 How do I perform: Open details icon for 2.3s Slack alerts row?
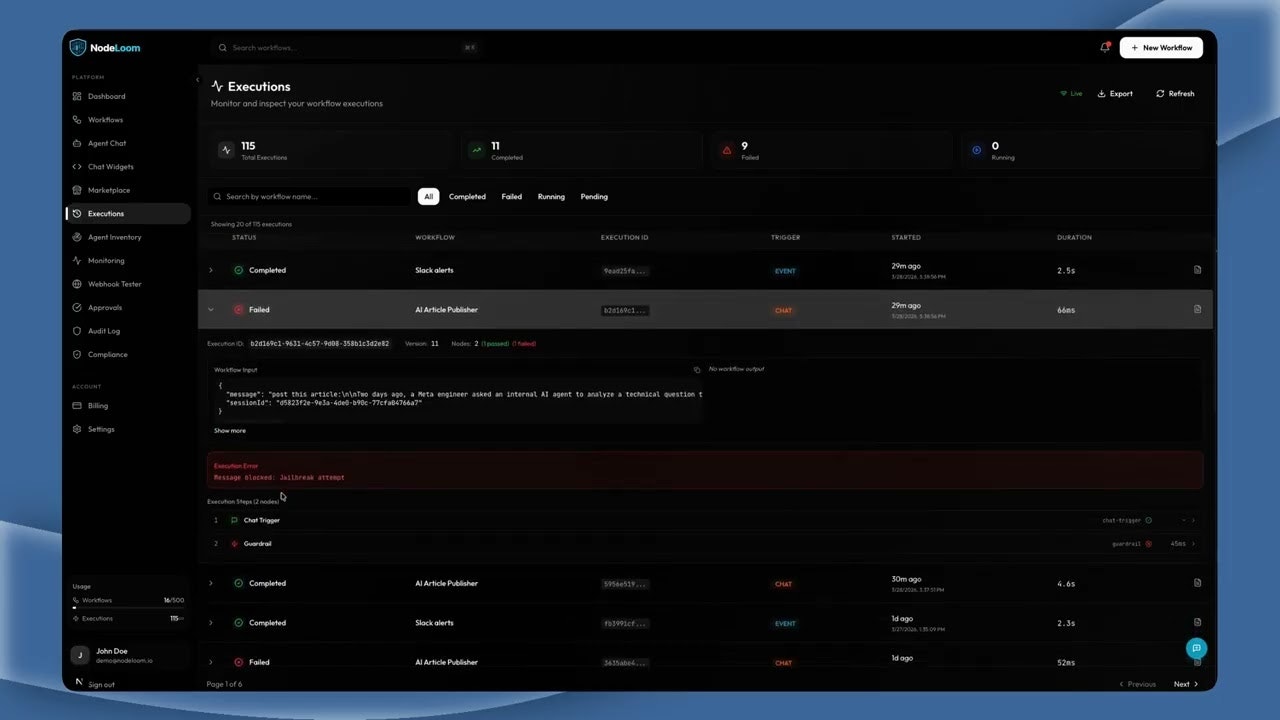[x=1197, y=622]
